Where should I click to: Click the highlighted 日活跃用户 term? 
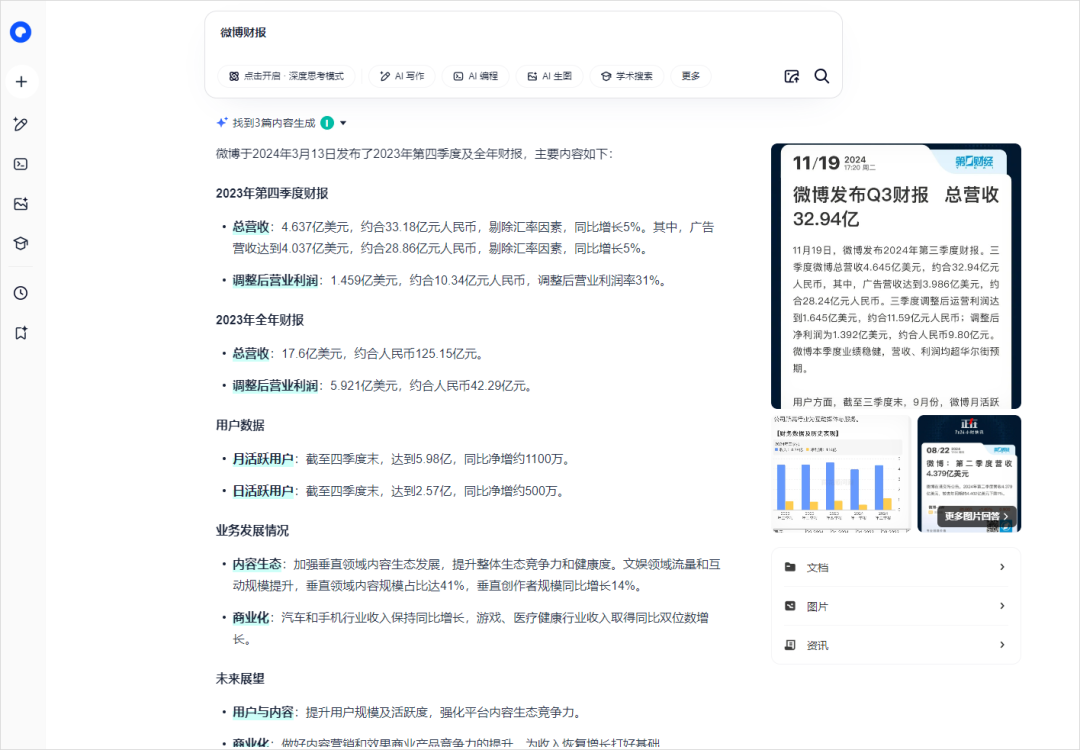[x=263, y=491]
